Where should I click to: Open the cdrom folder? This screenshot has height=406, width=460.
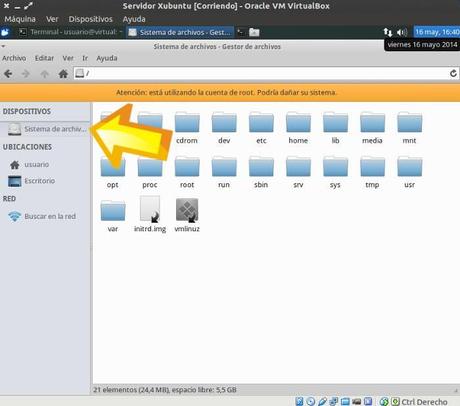[x=187, y=128]
